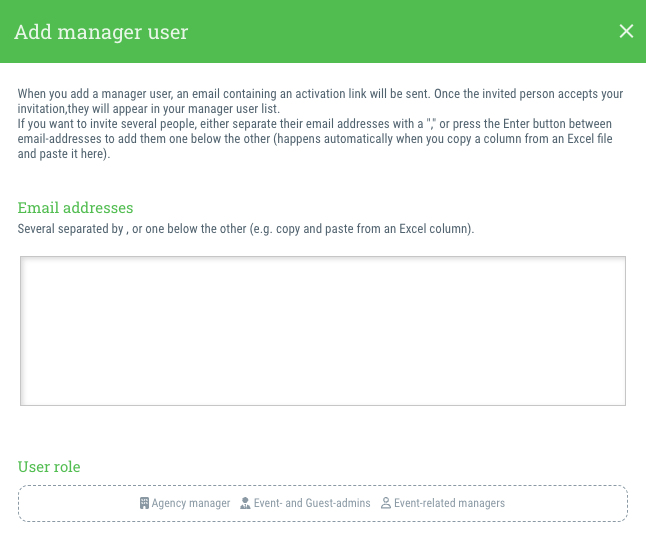Click the User role section heading
646x539 pixels.
(49, 467)
